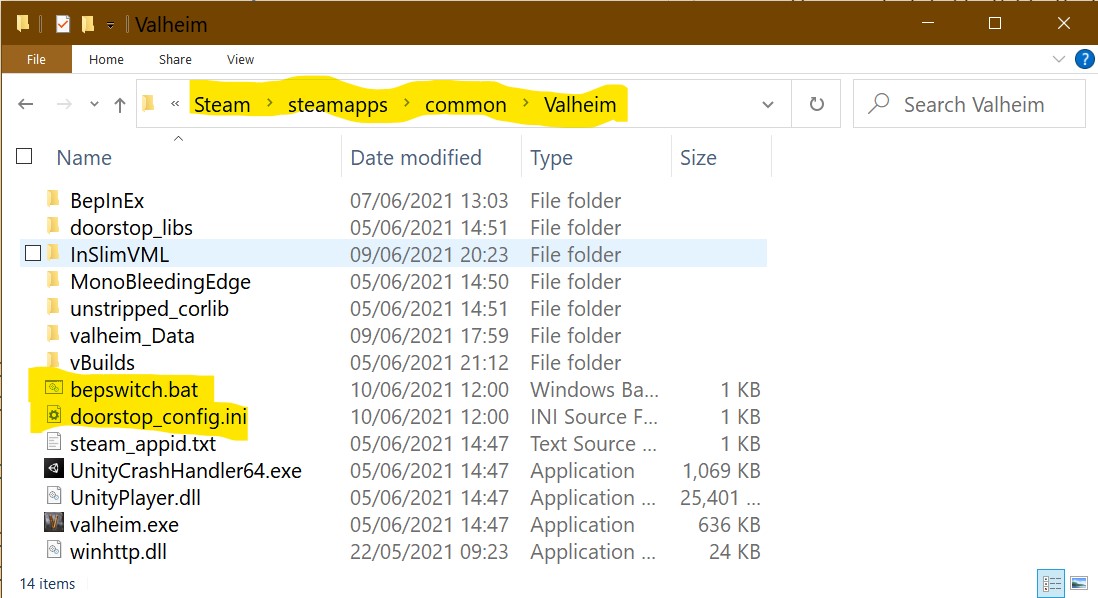Viewport: 1098px width, 598px height.
Task: Switch to details view icon in status bar
Action: point(1052,583)
